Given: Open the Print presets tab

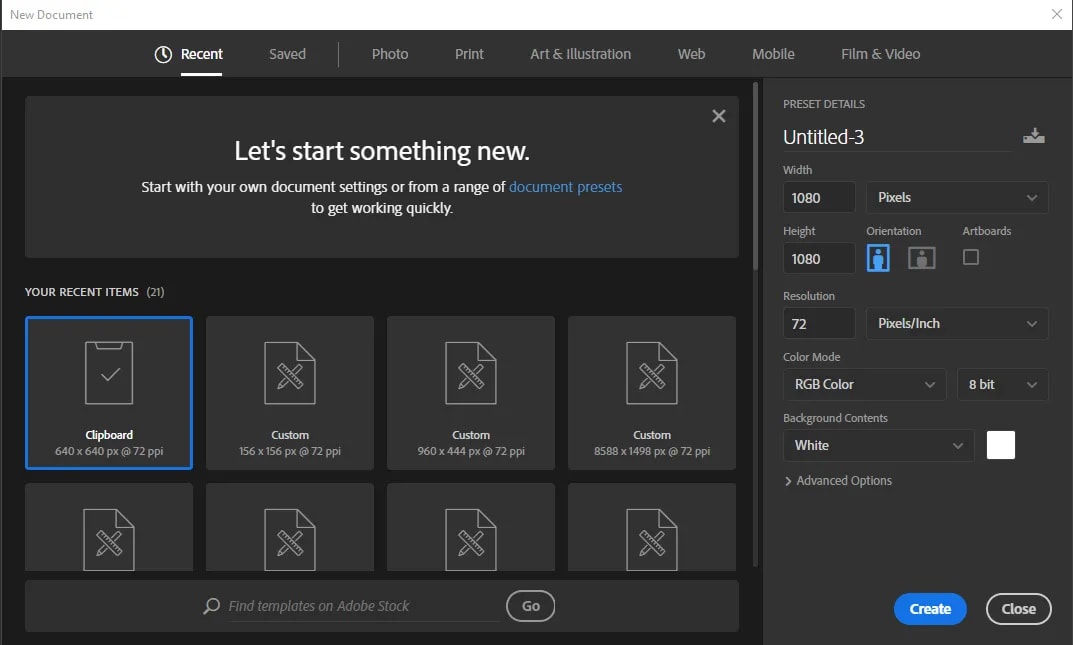Looking at the screenshot, I should coord(469,54).
